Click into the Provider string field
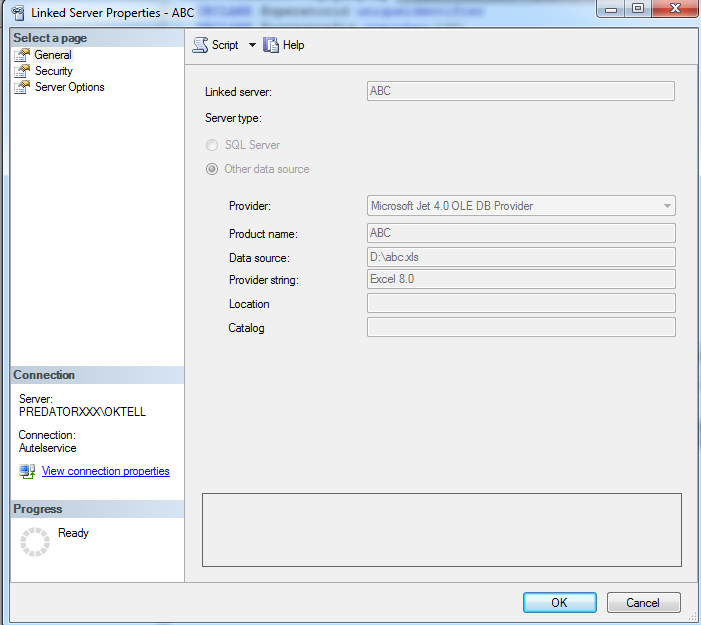Image resolution: width=701 pixels, height=625 pixels. [521, 280]
